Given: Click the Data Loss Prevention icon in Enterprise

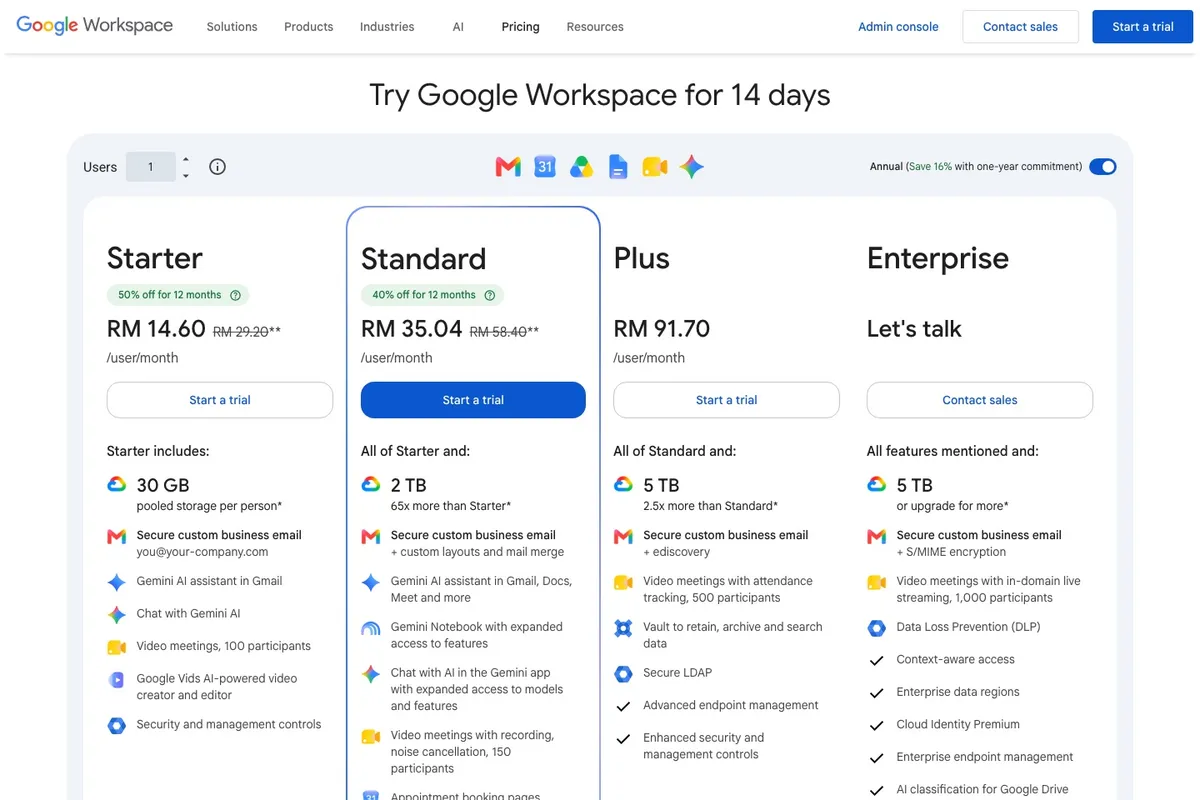Looking at the screenshot, I should pos(877,628).
